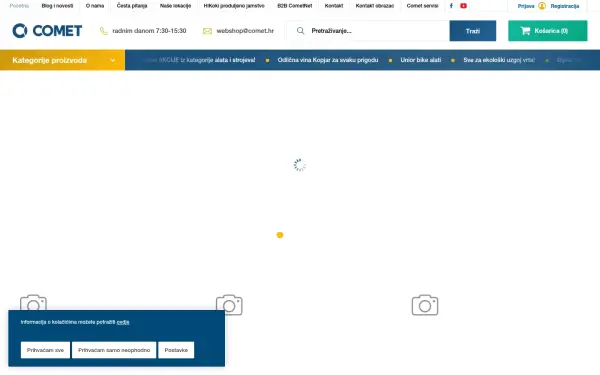Image resolution: width=600 pixels, height=375 pixels.
Task: Click the user profile icon beside Prijava
Action: [x=542, y=6]
